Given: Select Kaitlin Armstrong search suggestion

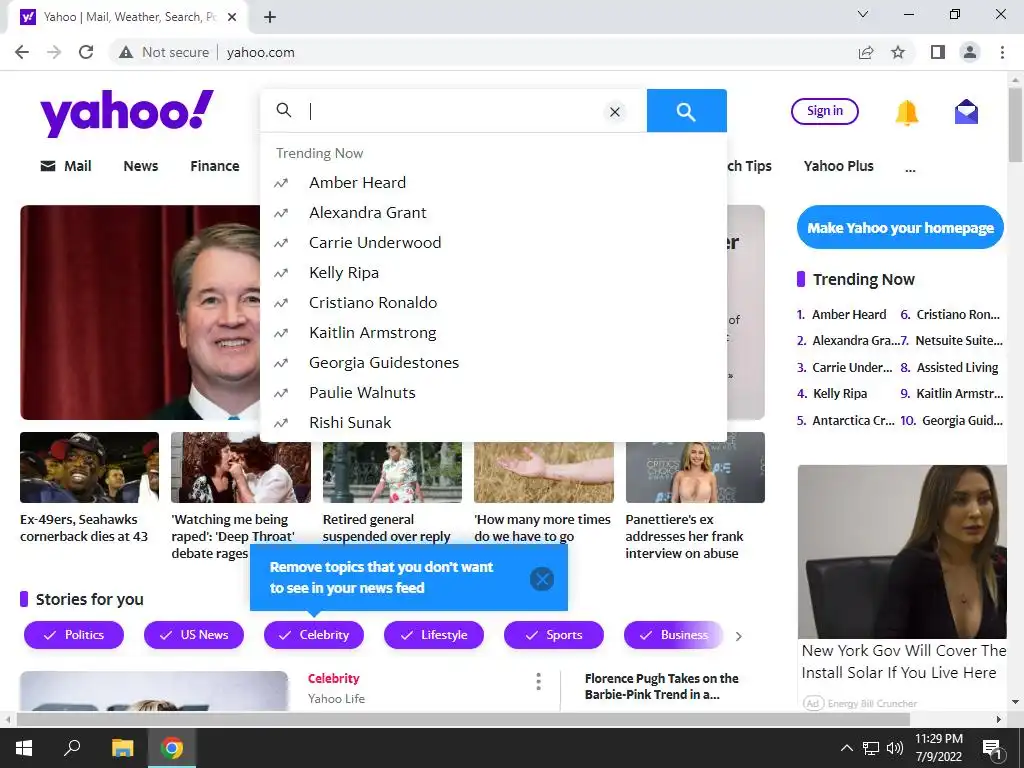Looking at the screenshot, I should (x=493, y=333).
